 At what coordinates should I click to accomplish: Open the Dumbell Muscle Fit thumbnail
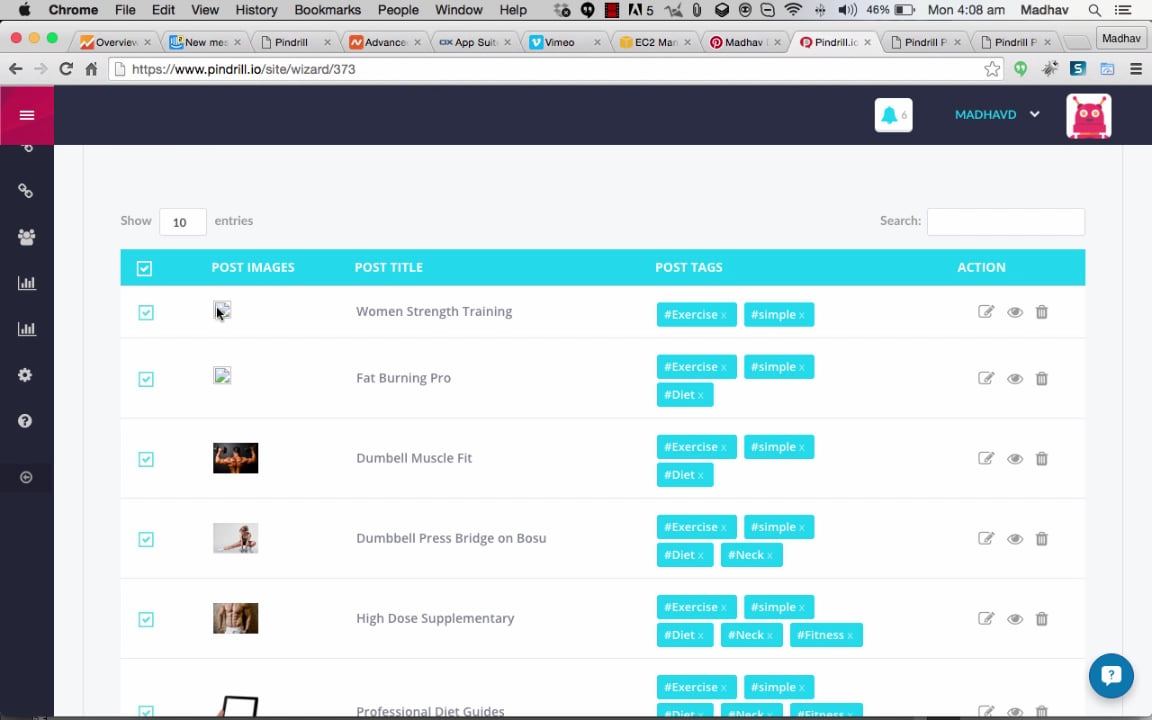coord(235,458)
